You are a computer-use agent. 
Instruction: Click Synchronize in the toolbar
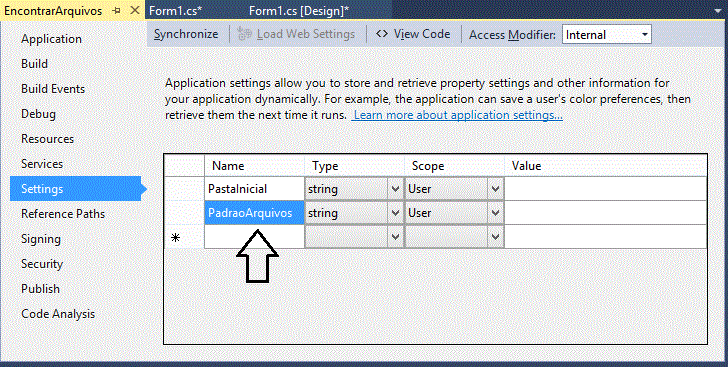[186, 34]
